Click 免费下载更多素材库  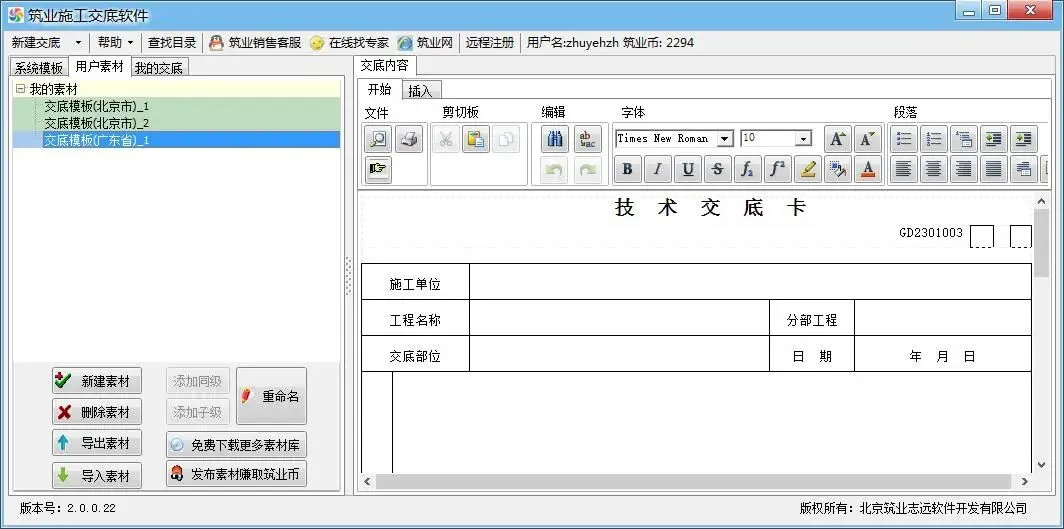tap(236, 445)
